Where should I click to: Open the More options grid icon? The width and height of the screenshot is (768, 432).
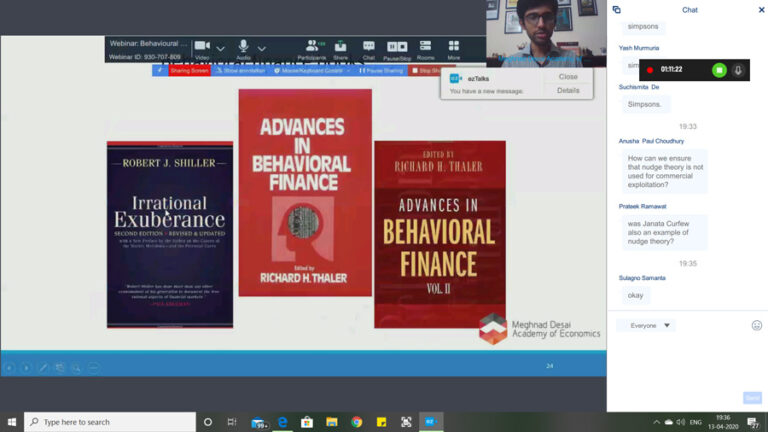pos(454,47)
